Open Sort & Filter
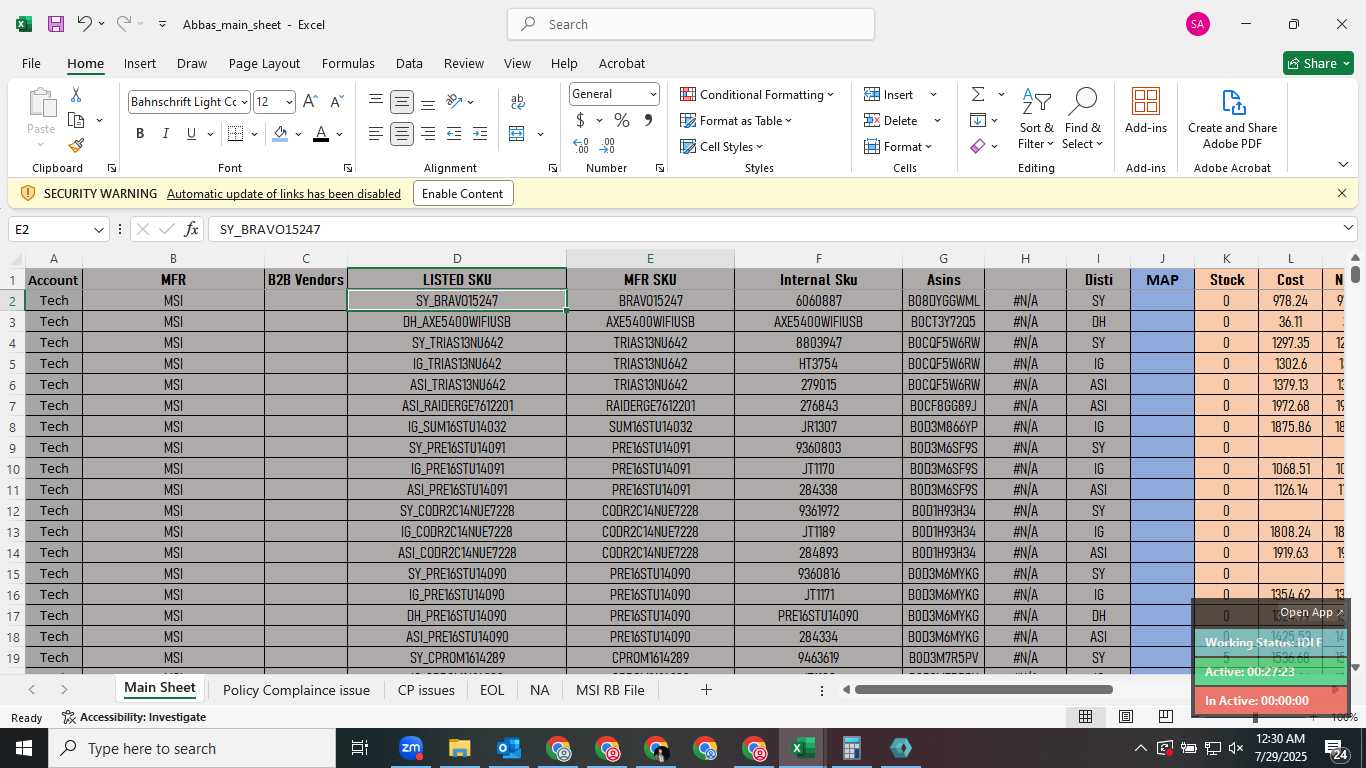This screenshot has height=768, width=1366. (x=1037, y=119)
